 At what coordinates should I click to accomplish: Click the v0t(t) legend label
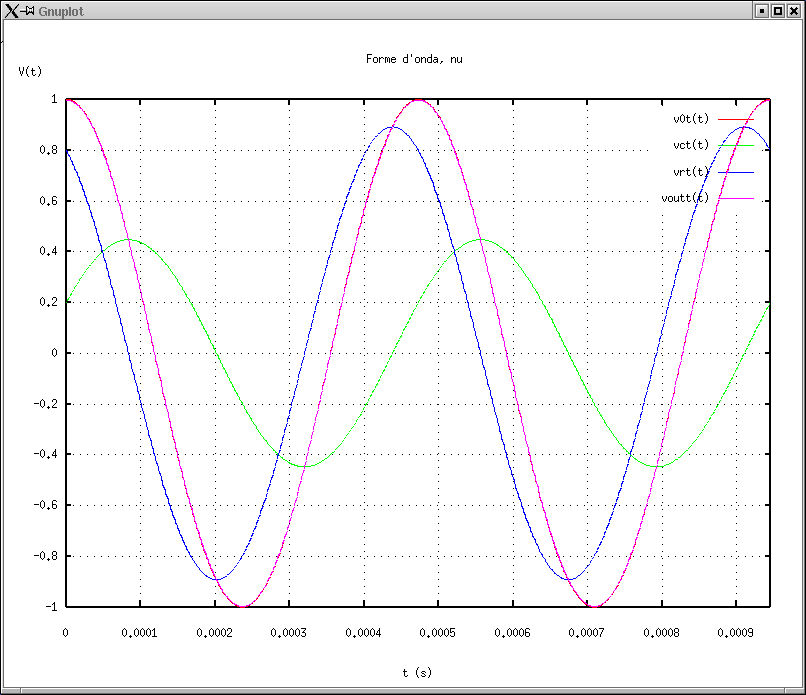pos(691,119)
